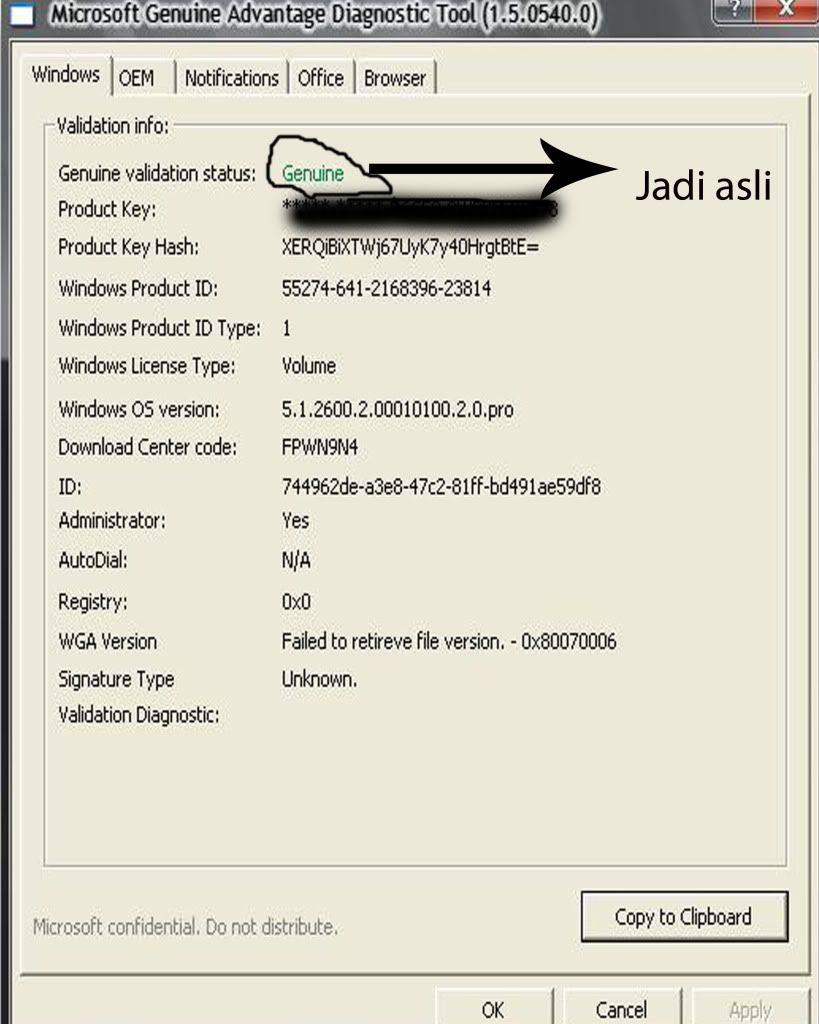Image resolution: width=819 pixels, height=1024 pixels.
Task: Click the Microsoft confidential notice text
Action: click(x=185, y=926)
